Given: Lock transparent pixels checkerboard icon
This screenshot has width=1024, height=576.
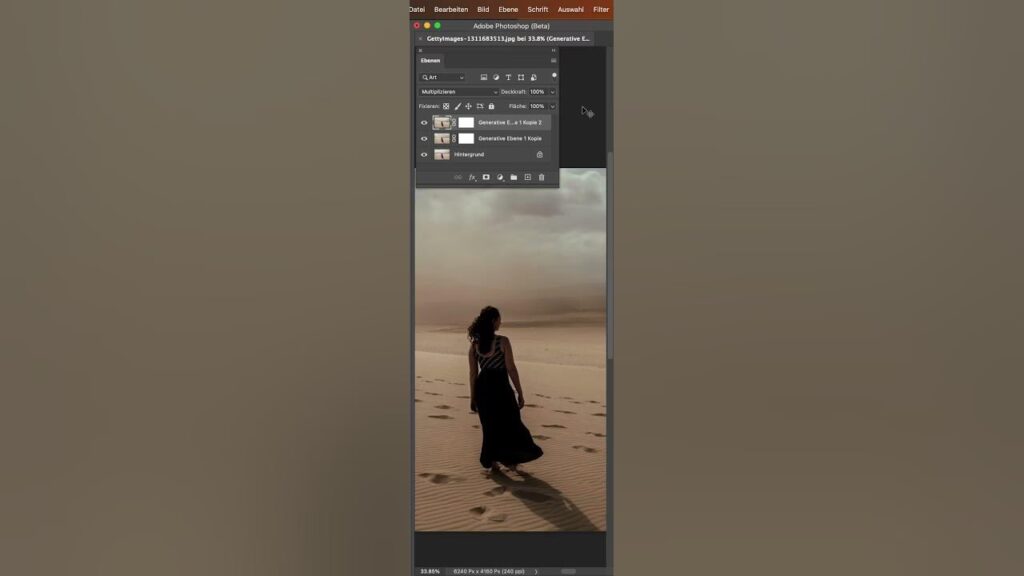Looking at the screenshot, I should tap(446, 106).
